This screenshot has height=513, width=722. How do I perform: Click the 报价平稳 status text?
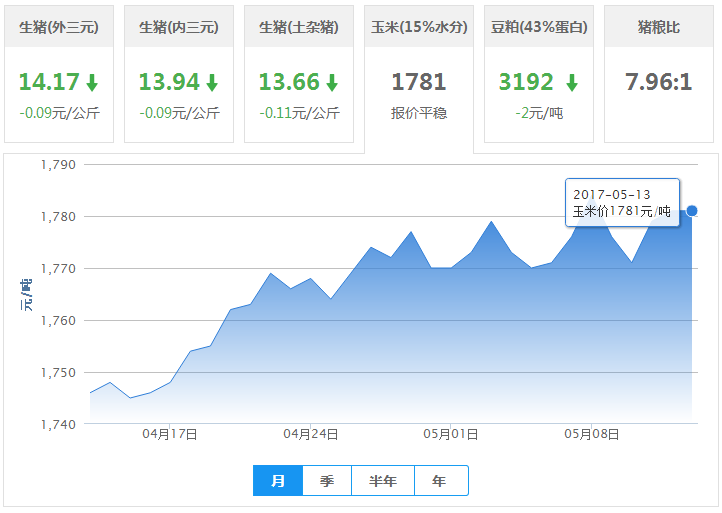pos(419,113)
